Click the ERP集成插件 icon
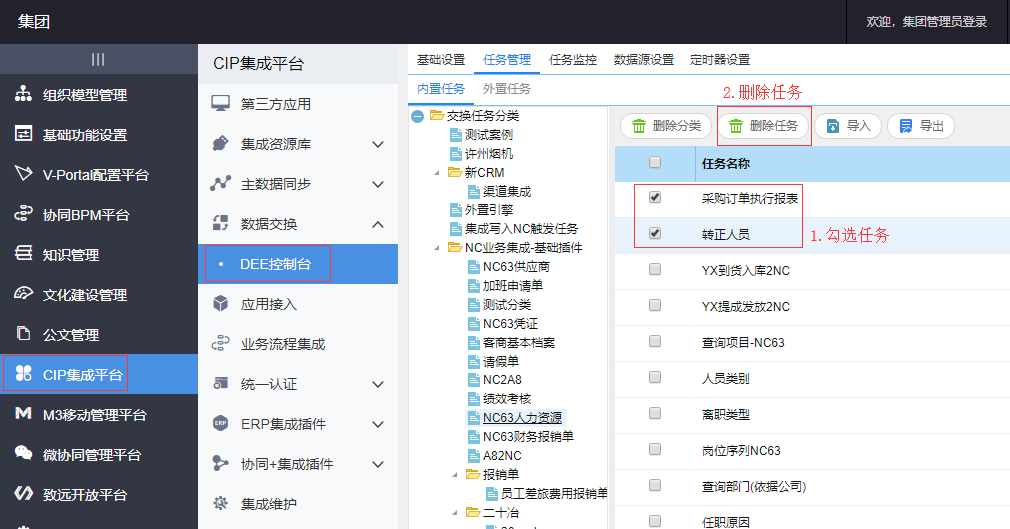The height and width of the screenshot is (529, 1010). click(220, 423)
